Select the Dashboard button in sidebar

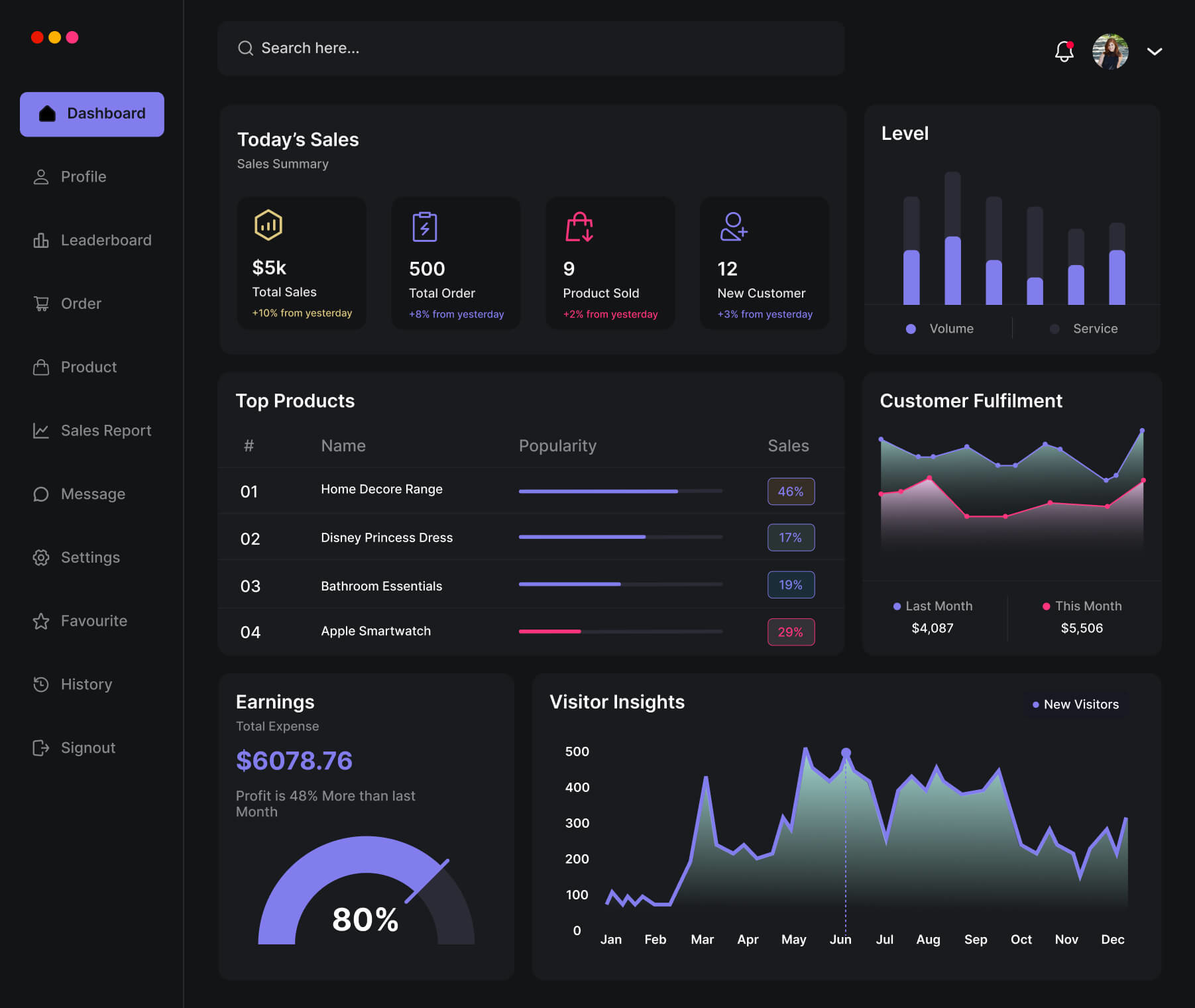[92, 114]
